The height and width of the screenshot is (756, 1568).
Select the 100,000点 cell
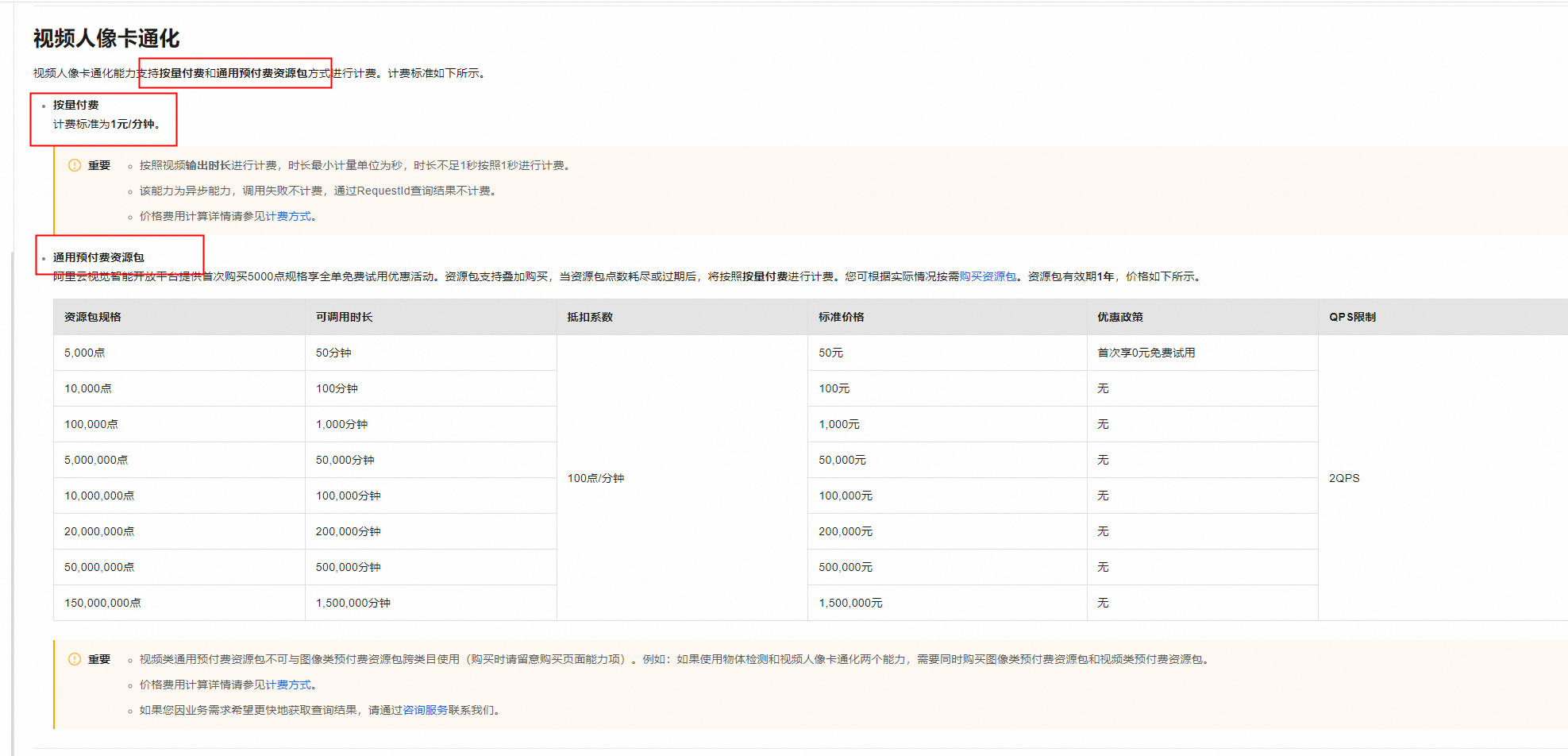[179, 424]
